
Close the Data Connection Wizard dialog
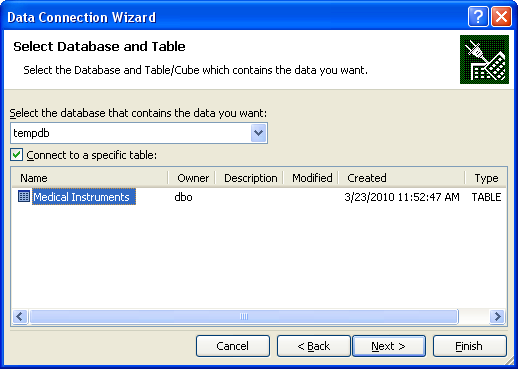pos(501,16)
